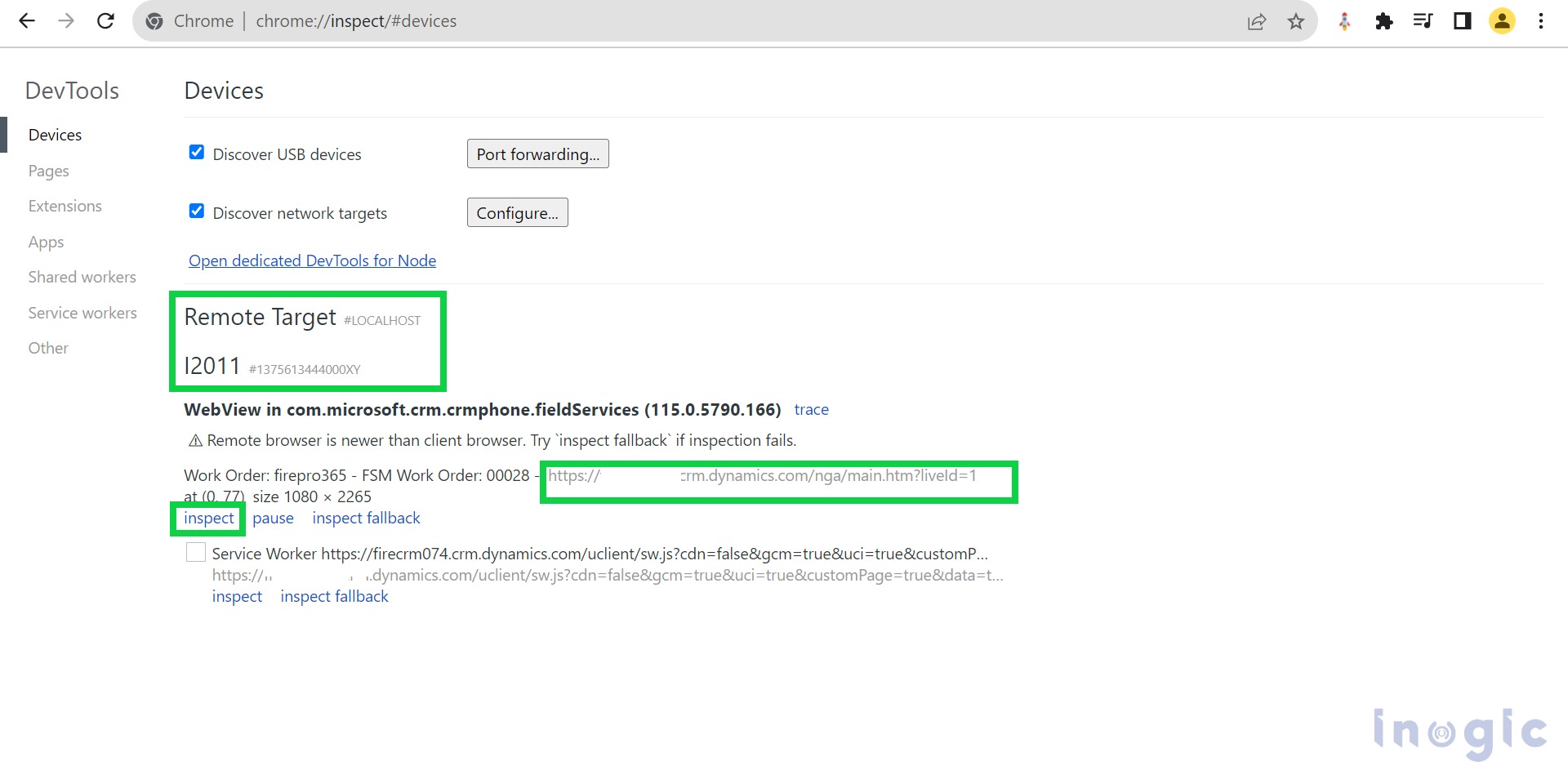This screenshot has width=1568, height=779.
Task: Uncheck Discover network targets
Action: click(x=197, y=211)
